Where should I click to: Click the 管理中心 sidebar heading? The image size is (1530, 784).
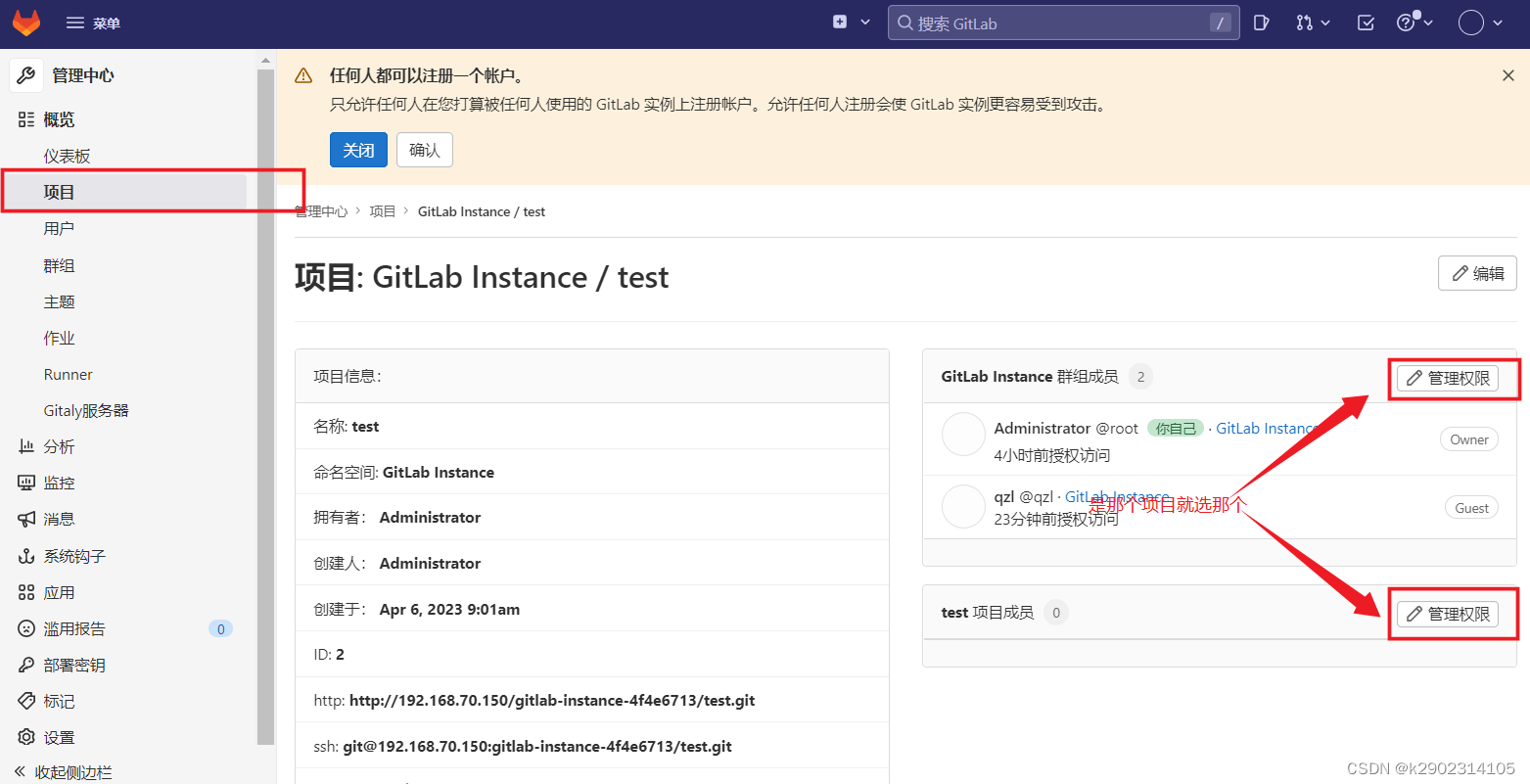tap(83, 75)
